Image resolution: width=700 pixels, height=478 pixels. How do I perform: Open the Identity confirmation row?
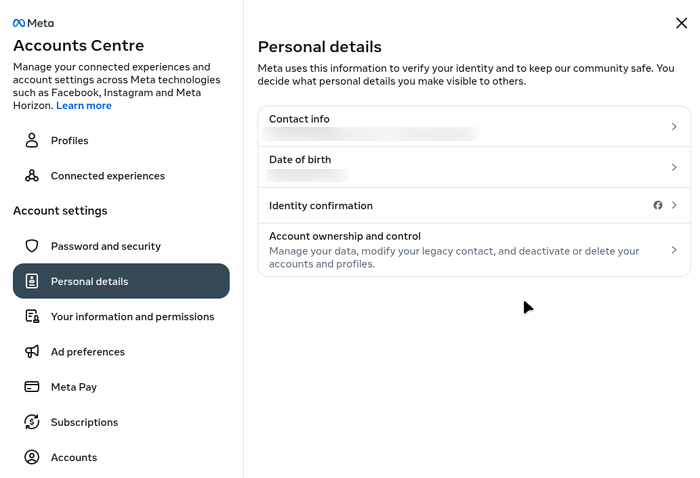pyautogui.click(x=450, y=205)
